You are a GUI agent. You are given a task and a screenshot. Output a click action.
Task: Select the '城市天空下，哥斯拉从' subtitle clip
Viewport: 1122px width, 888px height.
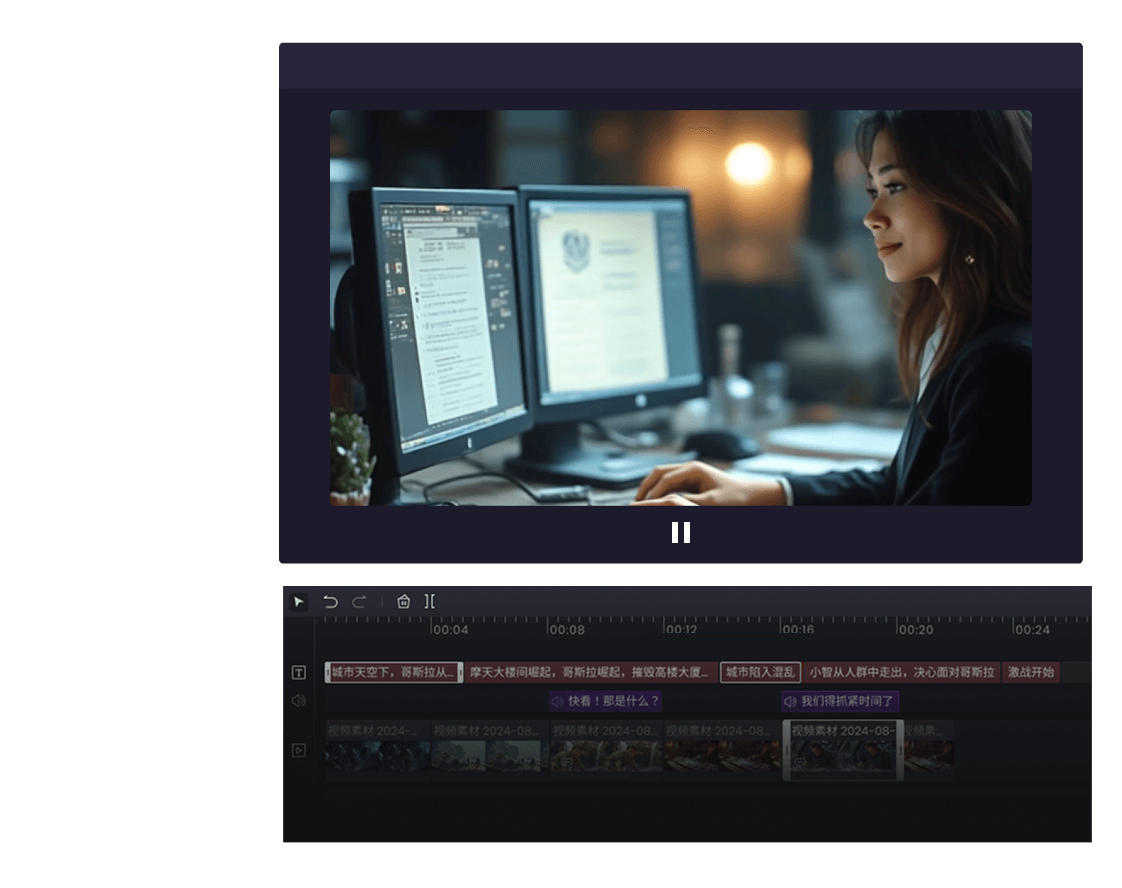(393, 673)
